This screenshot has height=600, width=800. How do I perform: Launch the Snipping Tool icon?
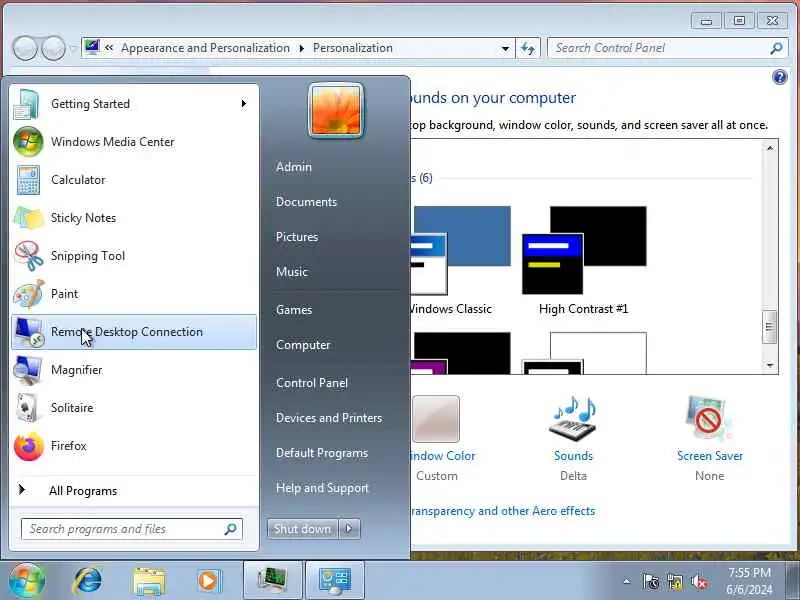[28, 256]
